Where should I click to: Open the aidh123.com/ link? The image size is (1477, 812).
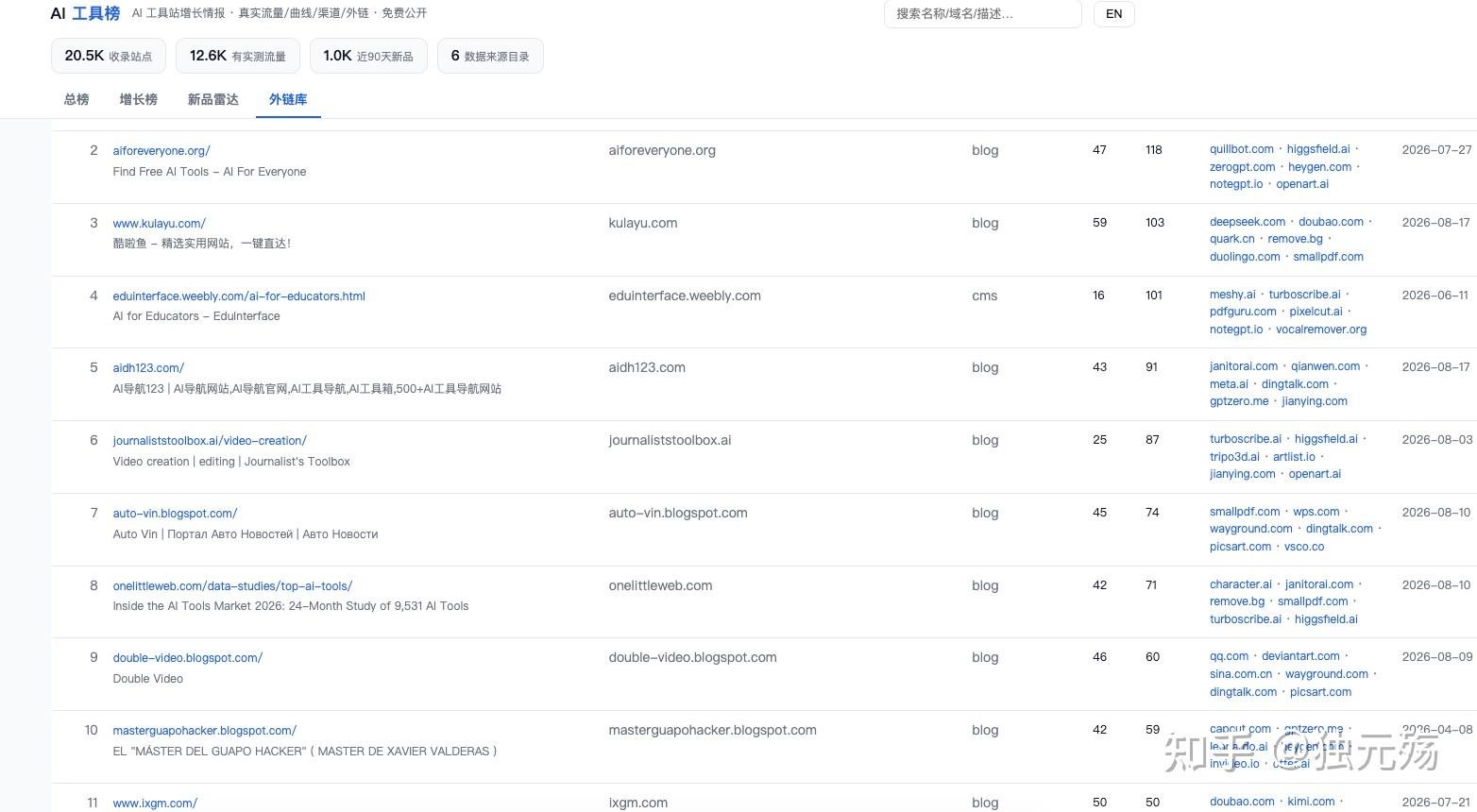(x=148, y=368)
